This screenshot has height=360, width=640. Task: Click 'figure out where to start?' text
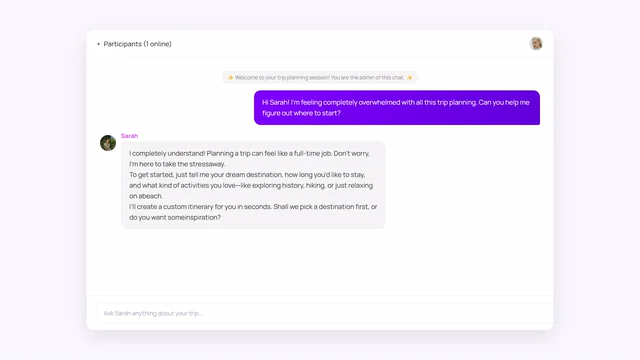[x=301, y=113]
